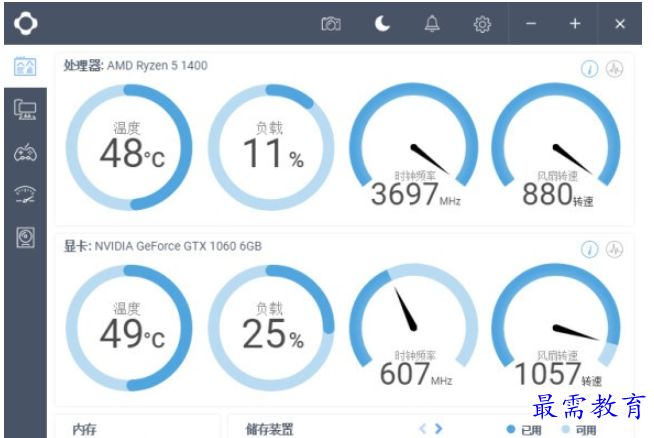Select the dashboard tab in the sidebar
Image resolution: width=654 pixels, height=438 pixels.
click(x=25, y=66)
